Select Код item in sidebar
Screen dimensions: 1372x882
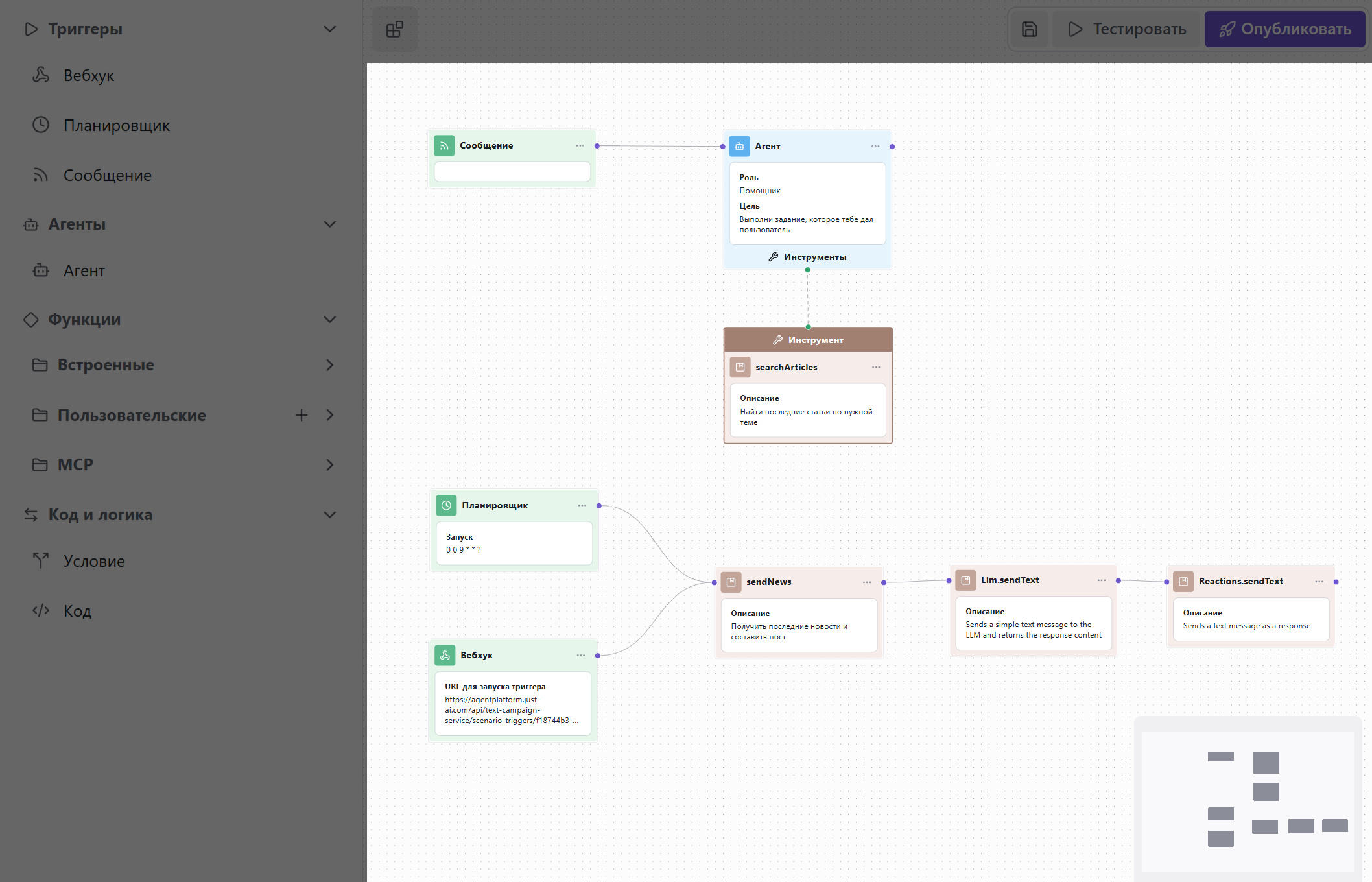point(77,611)
